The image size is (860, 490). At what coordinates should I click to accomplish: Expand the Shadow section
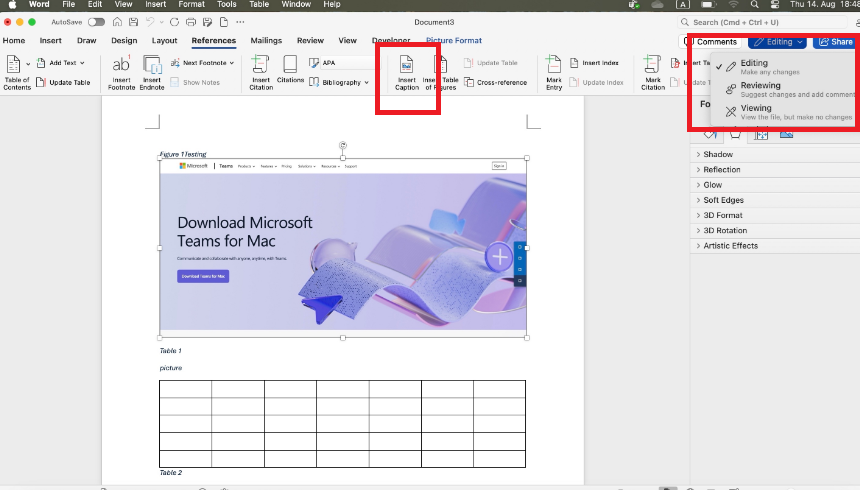pyautogui.click(x=718, y=154)
